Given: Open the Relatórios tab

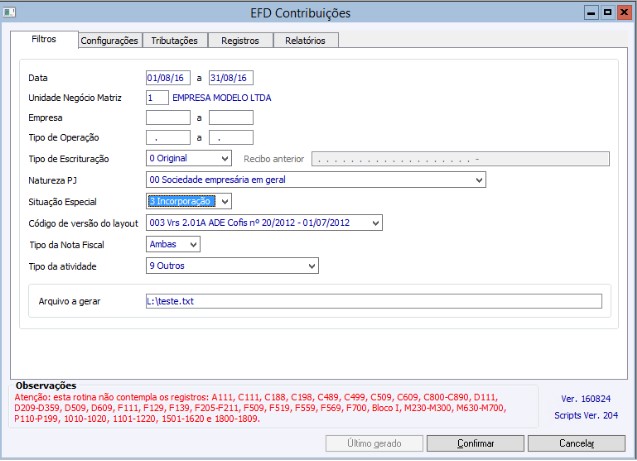Looking at the screenshot, I should (x=305, y=41).
